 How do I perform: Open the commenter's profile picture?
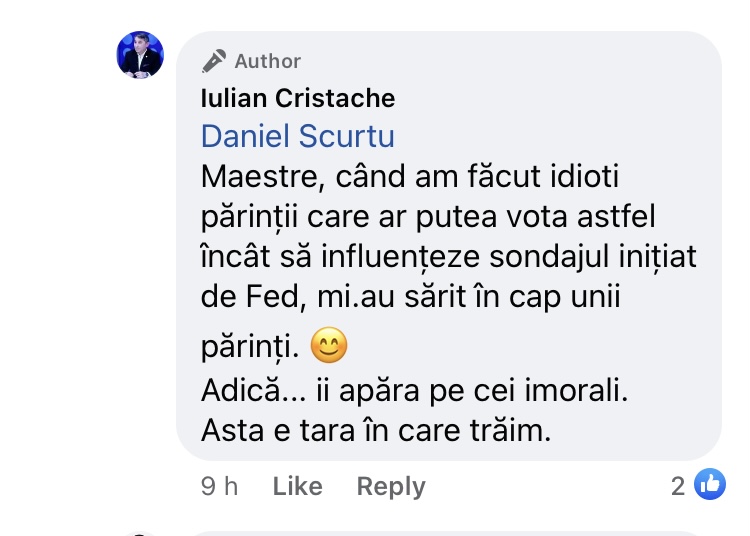(x=141, y=55)
